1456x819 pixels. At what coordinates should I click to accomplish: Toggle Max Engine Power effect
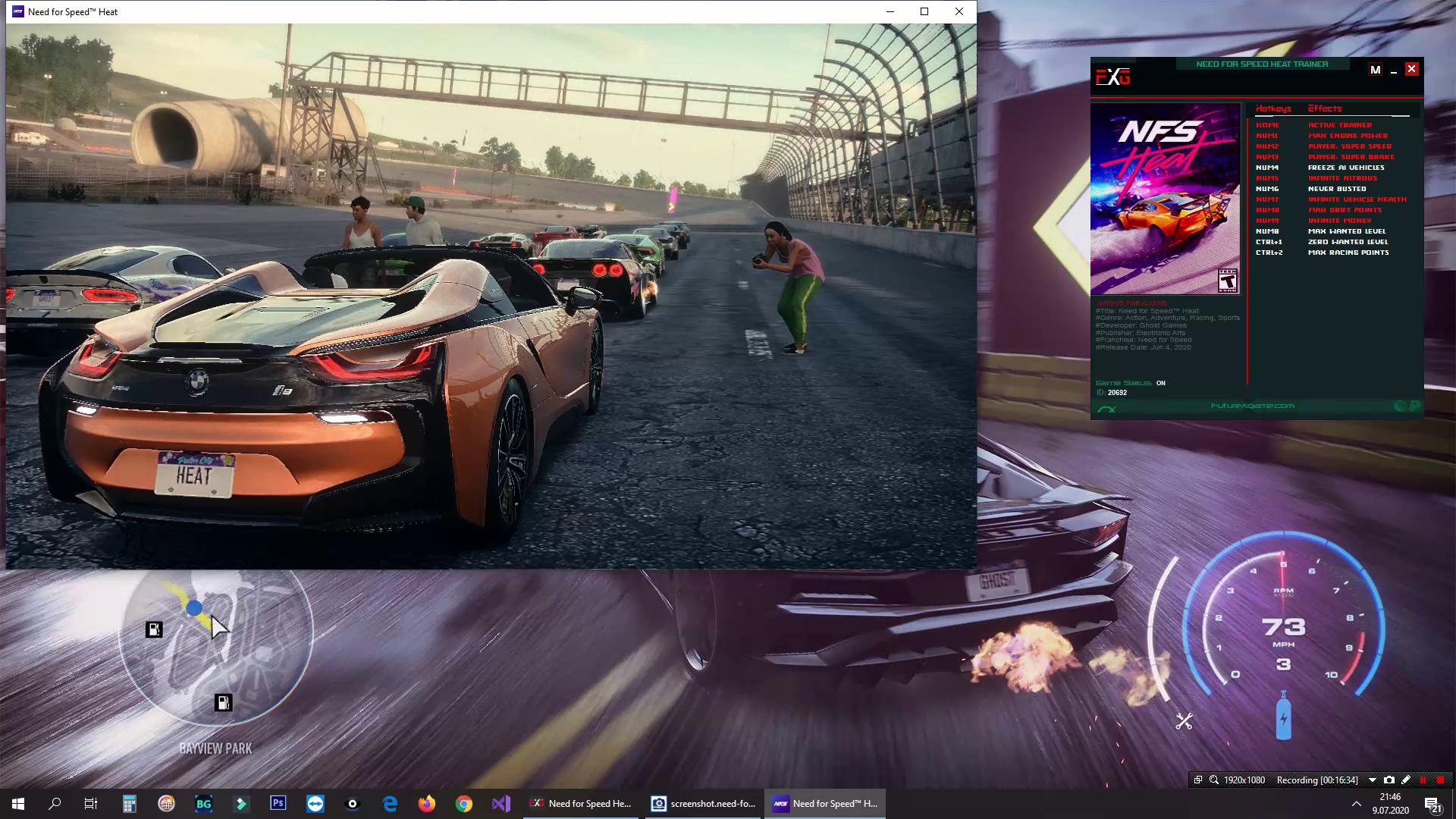click(x=1348, y=136)
